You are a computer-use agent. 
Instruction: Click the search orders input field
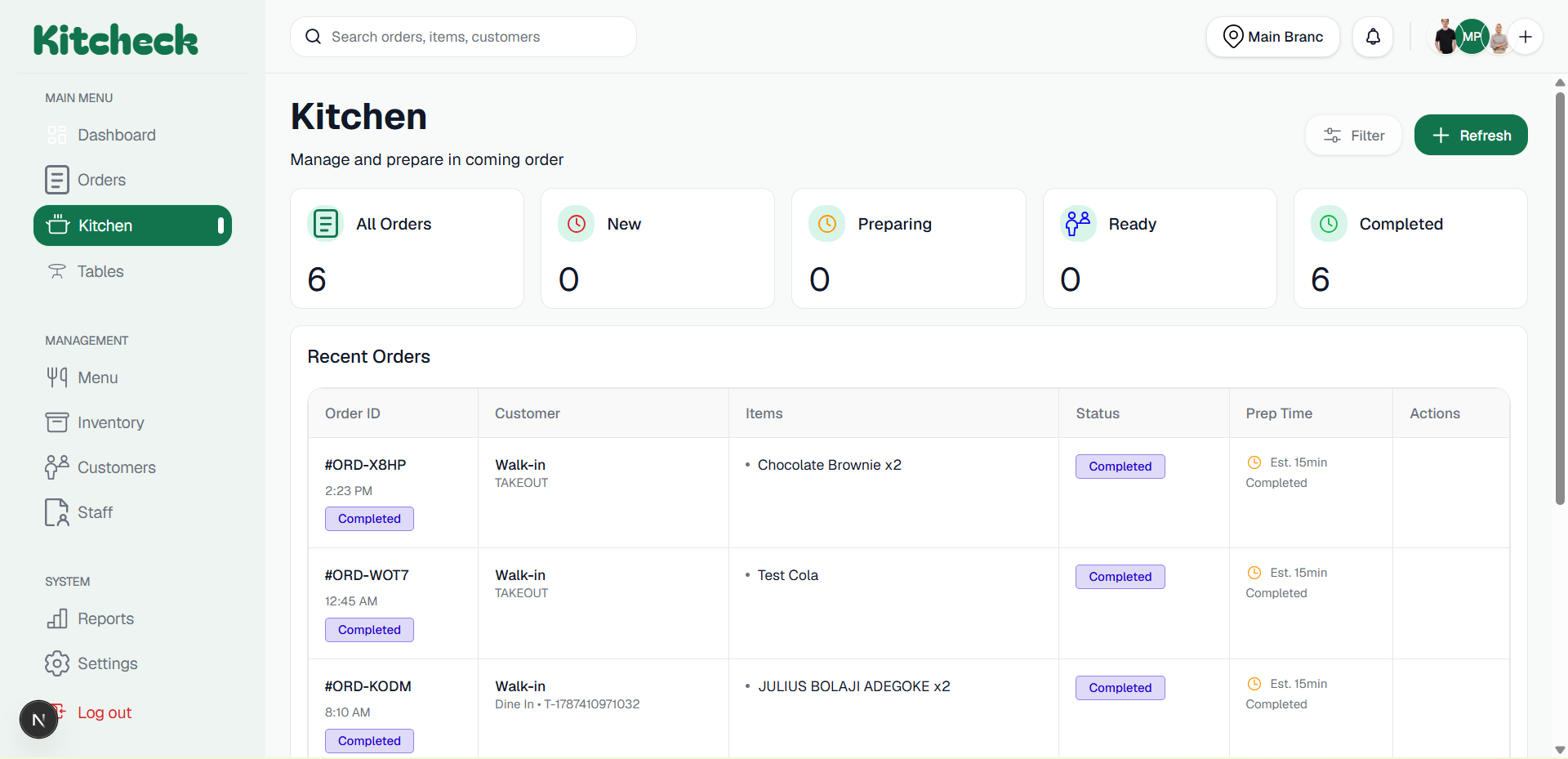[463, 37]
